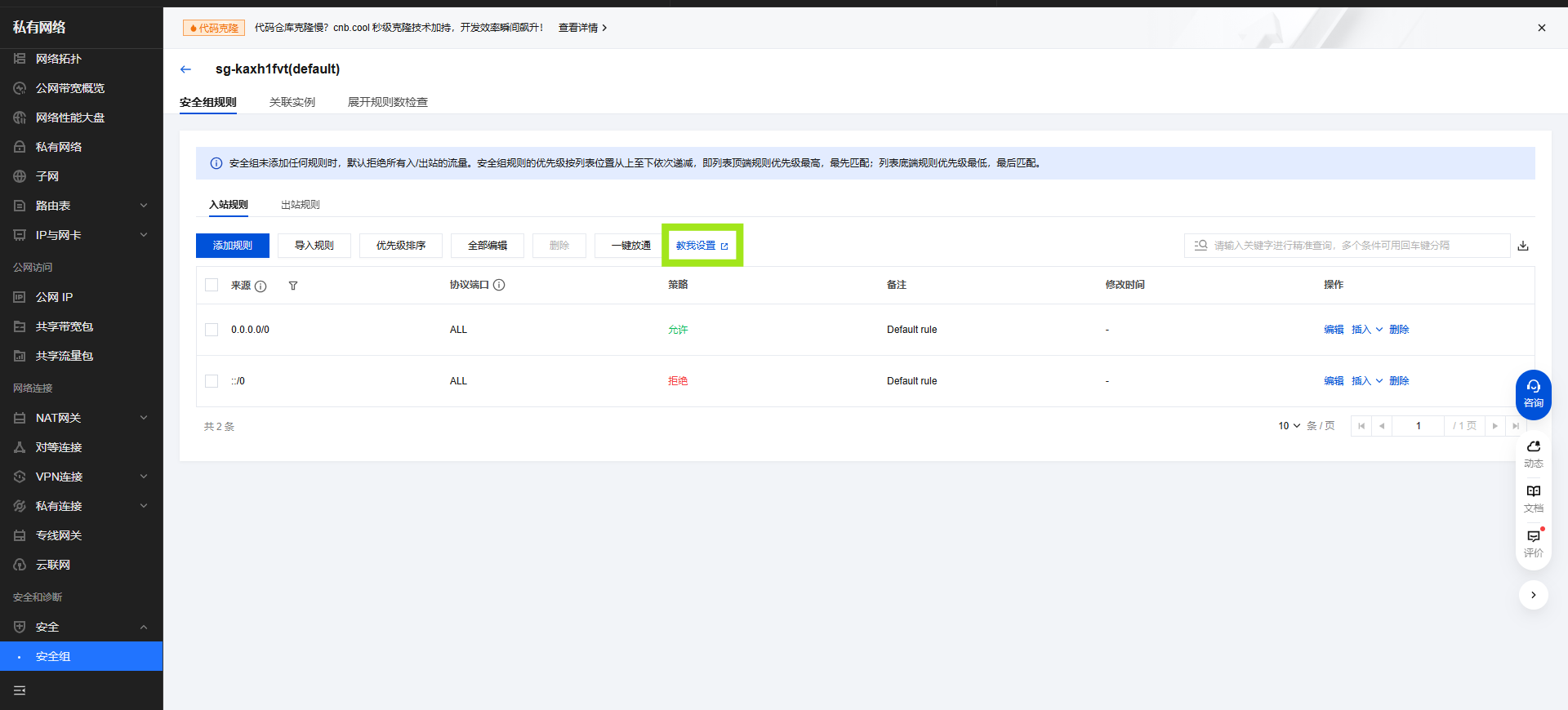Open the 评价 feedback icon
The image size is (1568, 710).
point(1533,544)
